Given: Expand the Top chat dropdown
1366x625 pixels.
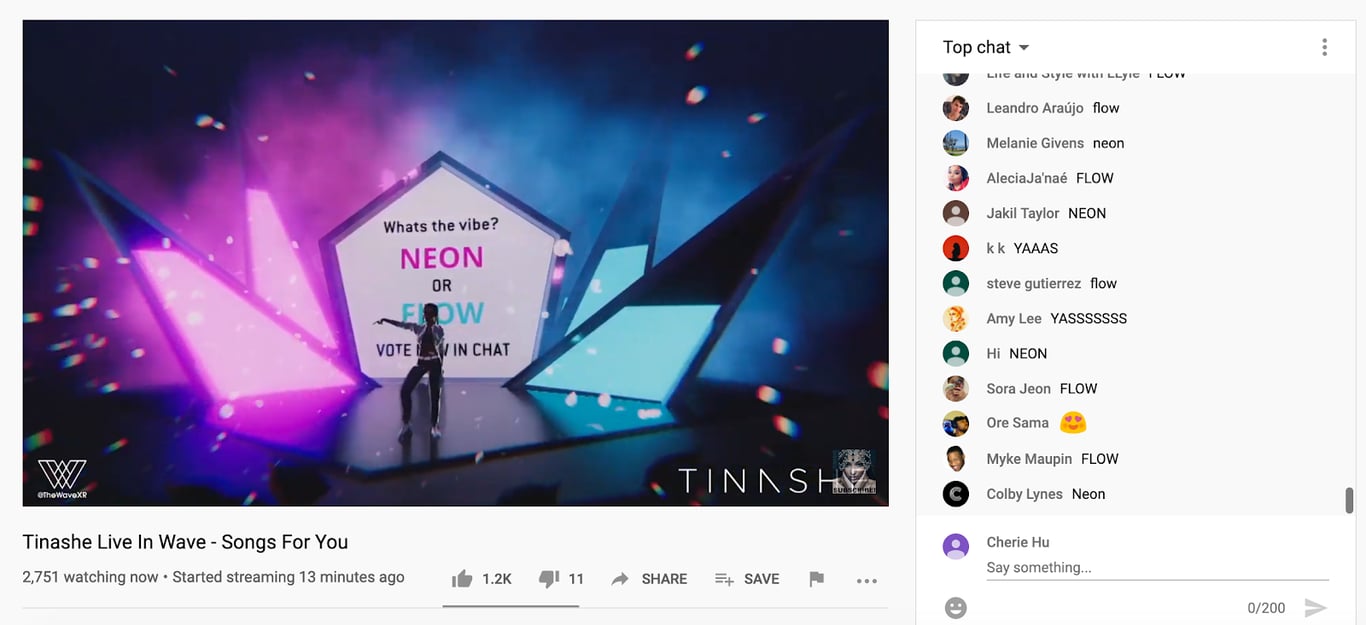Looking at the screenshot, I should 986,47.
